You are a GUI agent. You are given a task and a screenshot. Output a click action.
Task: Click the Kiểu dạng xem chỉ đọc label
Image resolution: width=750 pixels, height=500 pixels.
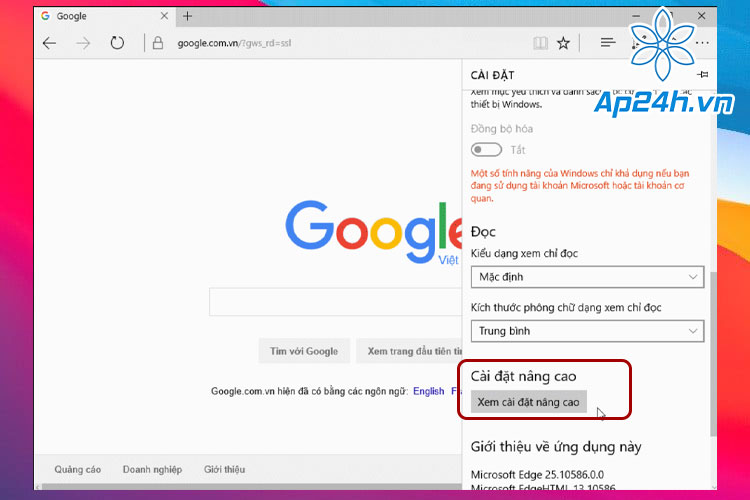point(524,254)
